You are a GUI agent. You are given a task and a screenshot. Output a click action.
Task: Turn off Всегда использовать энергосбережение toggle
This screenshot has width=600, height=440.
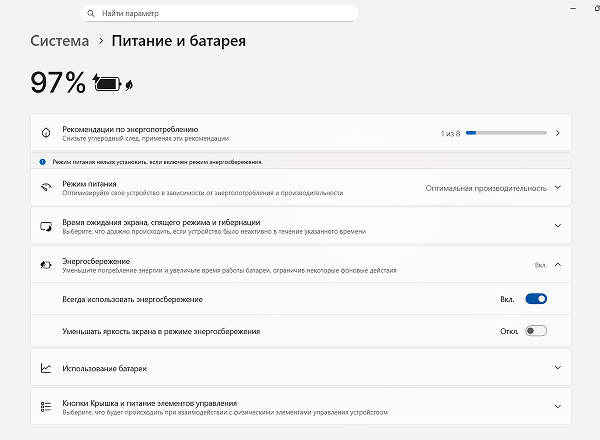coord(536,298)
